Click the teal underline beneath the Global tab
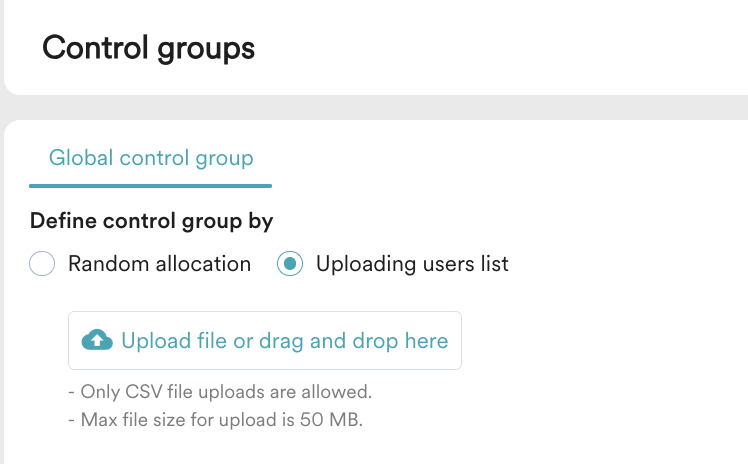Viewport: 748px width, 464px height. (151, 185)
